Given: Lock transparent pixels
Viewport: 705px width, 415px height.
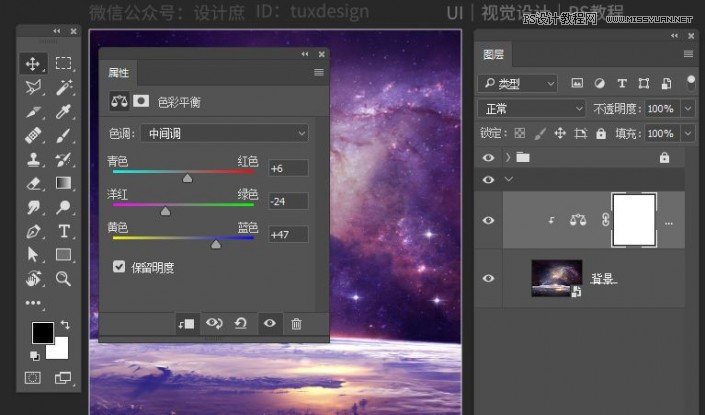Looking at the screenshot, I should coord(520,133).
